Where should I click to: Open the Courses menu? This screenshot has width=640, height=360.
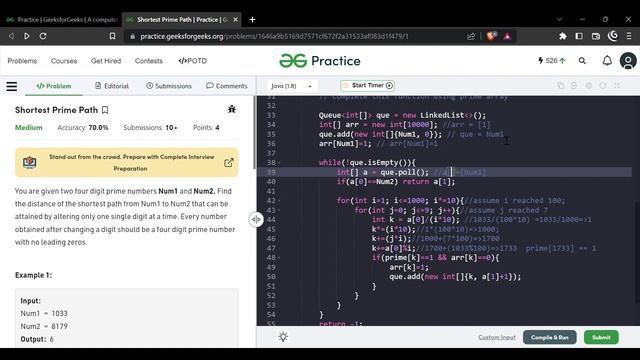(x=64, y=61)
